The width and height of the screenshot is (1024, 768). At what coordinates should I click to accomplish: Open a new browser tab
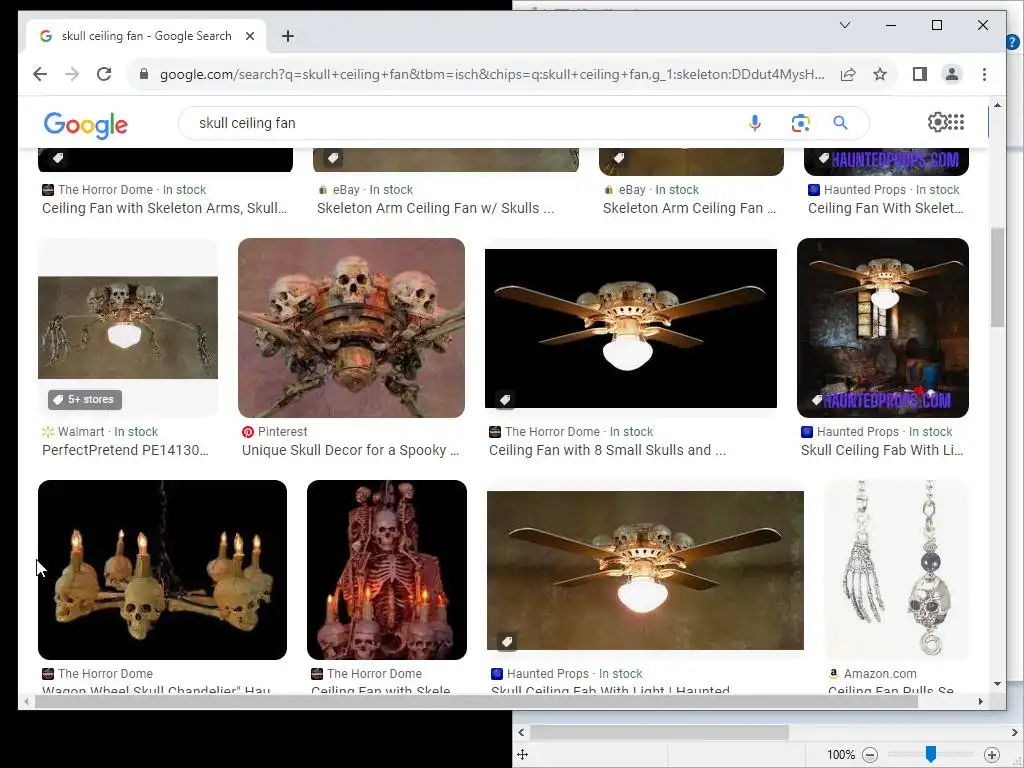point(288,36)
